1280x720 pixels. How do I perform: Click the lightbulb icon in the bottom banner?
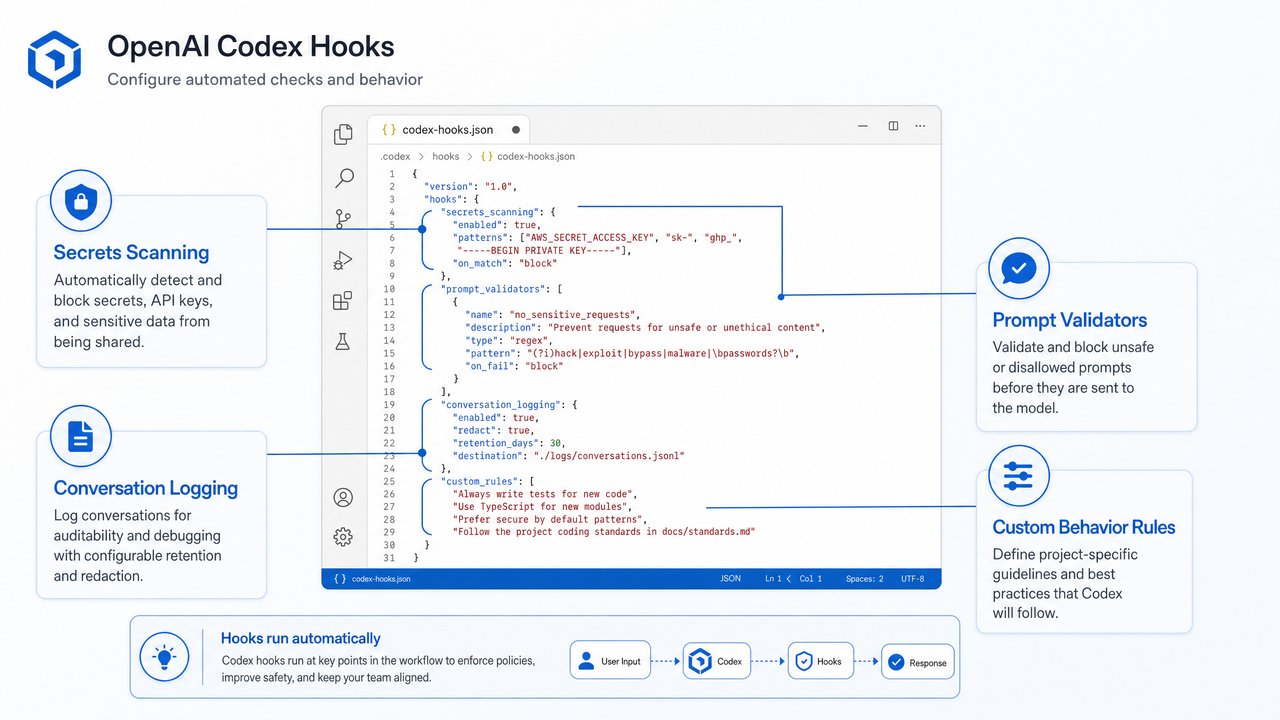coord(165,655)
